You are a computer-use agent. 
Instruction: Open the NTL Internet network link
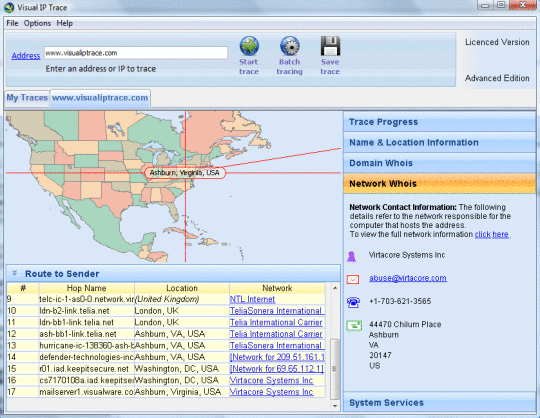tap(252, 299)
